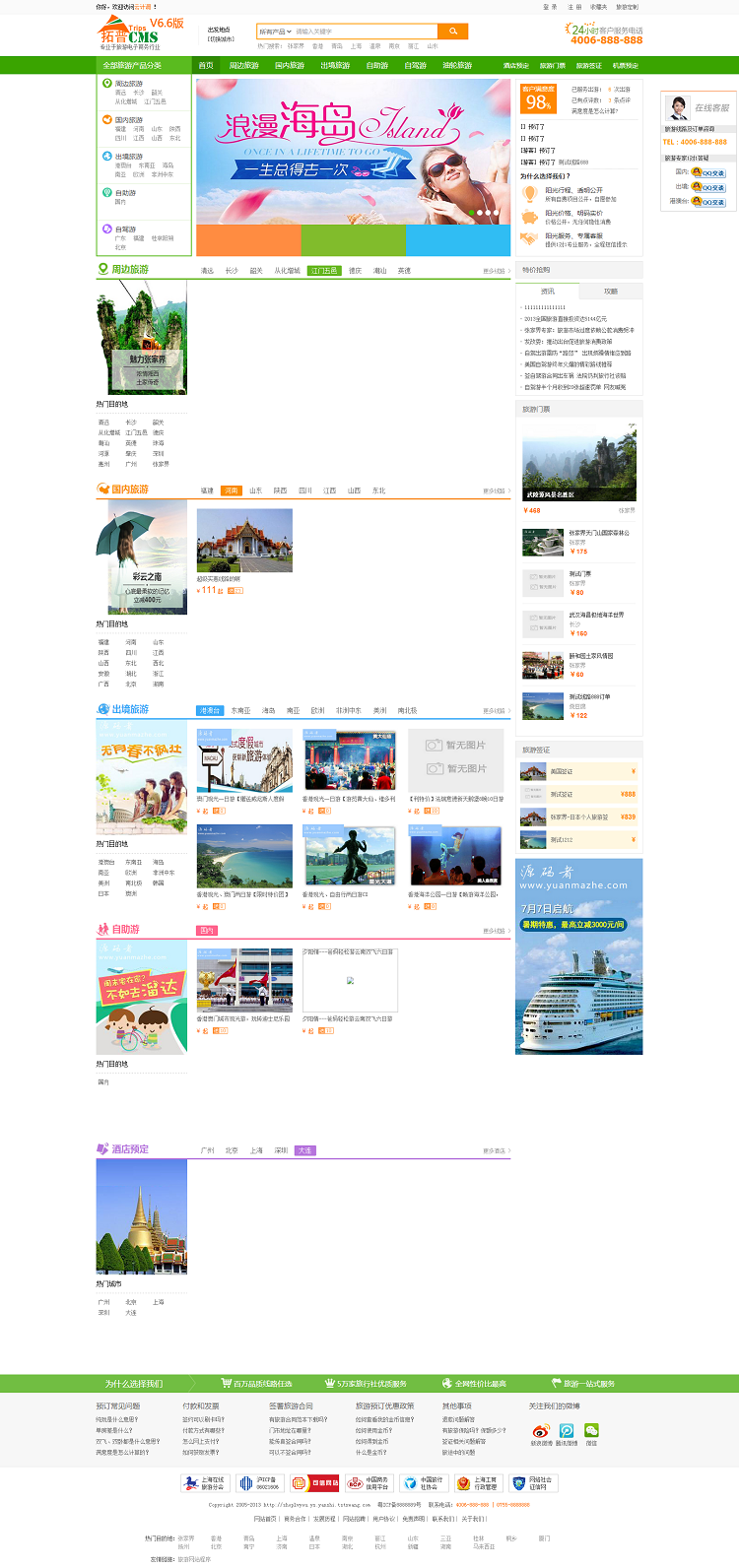Open 国内旅游 category icon in left sidebar

click(106, 120)
